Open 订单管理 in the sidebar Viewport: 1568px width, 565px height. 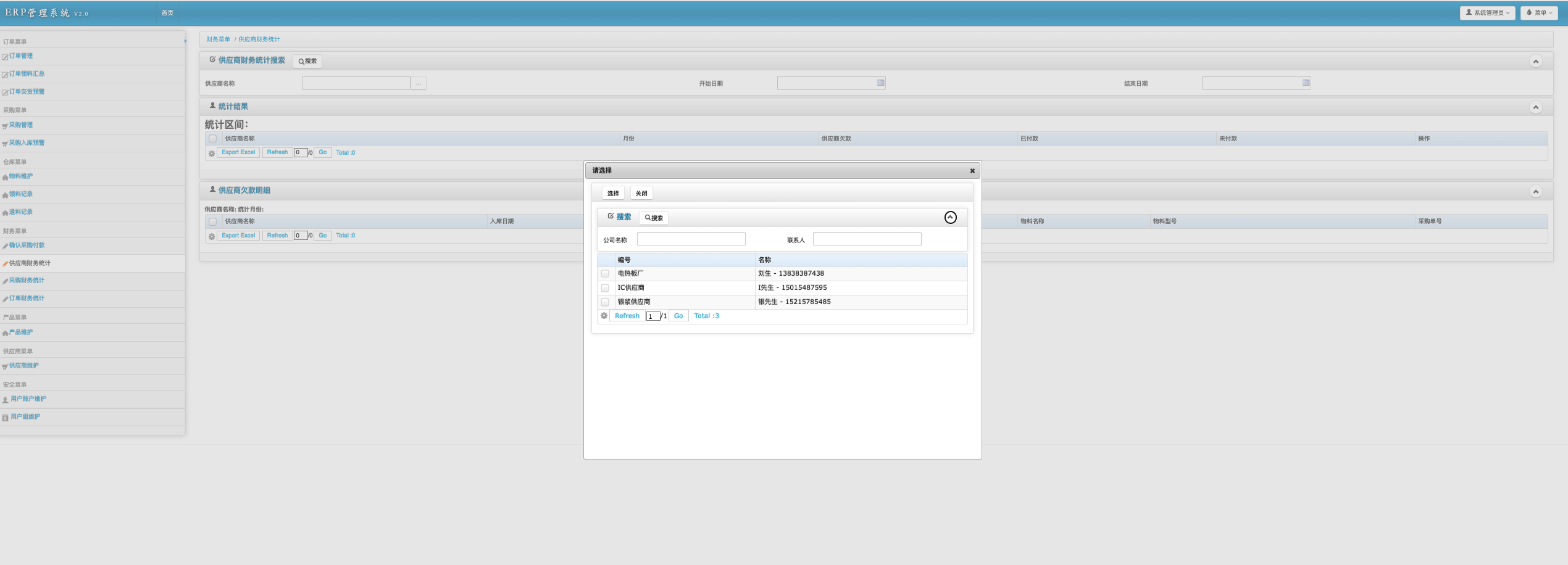click(x=21, y=56)
